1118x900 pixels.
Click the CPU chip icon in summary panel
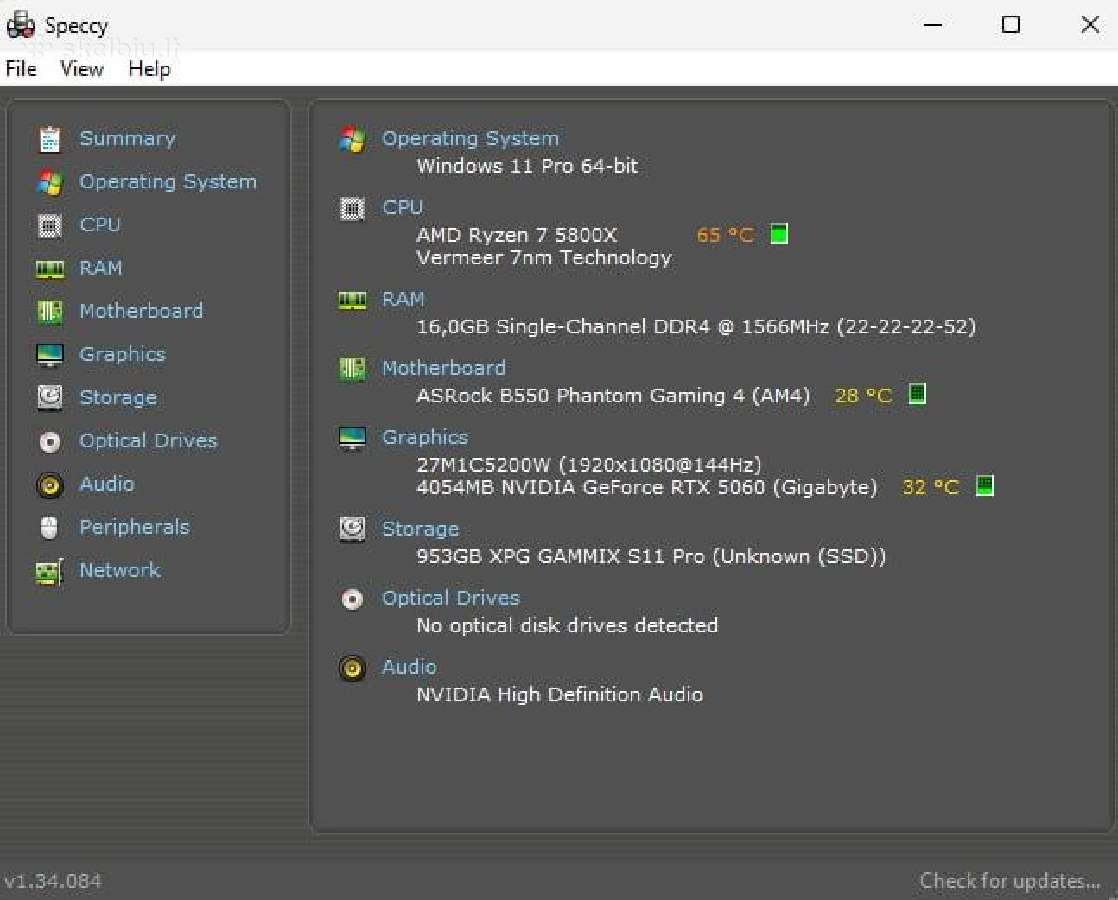point(352,208)
